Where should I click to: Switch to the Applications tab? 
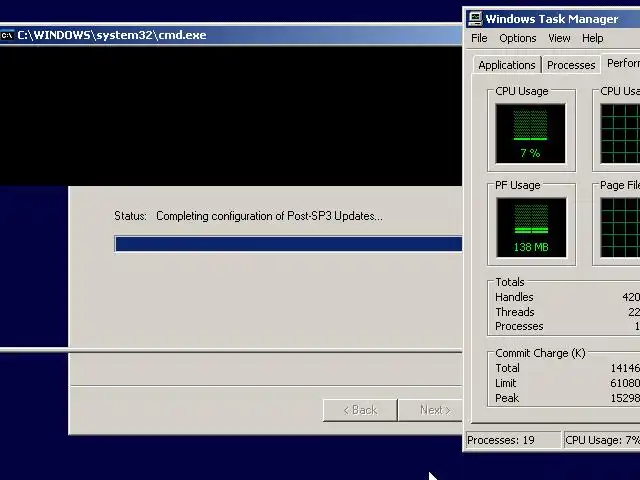(507, 65)
